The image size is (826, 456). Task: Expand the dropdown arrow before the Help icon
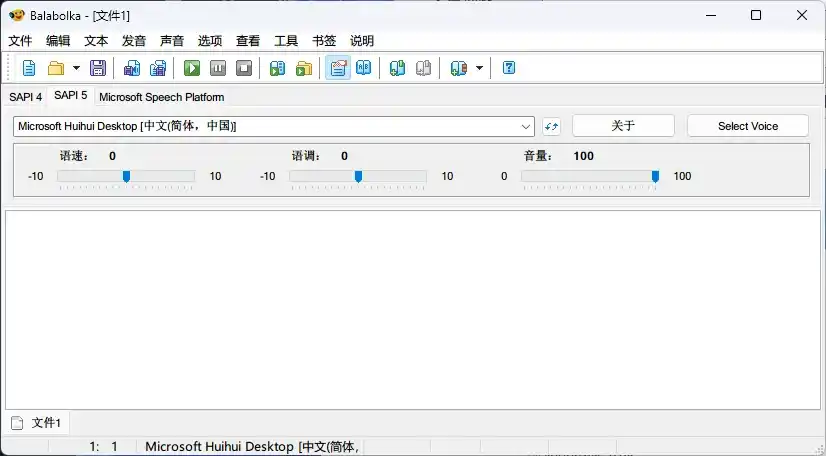click(x=479, y=68)
